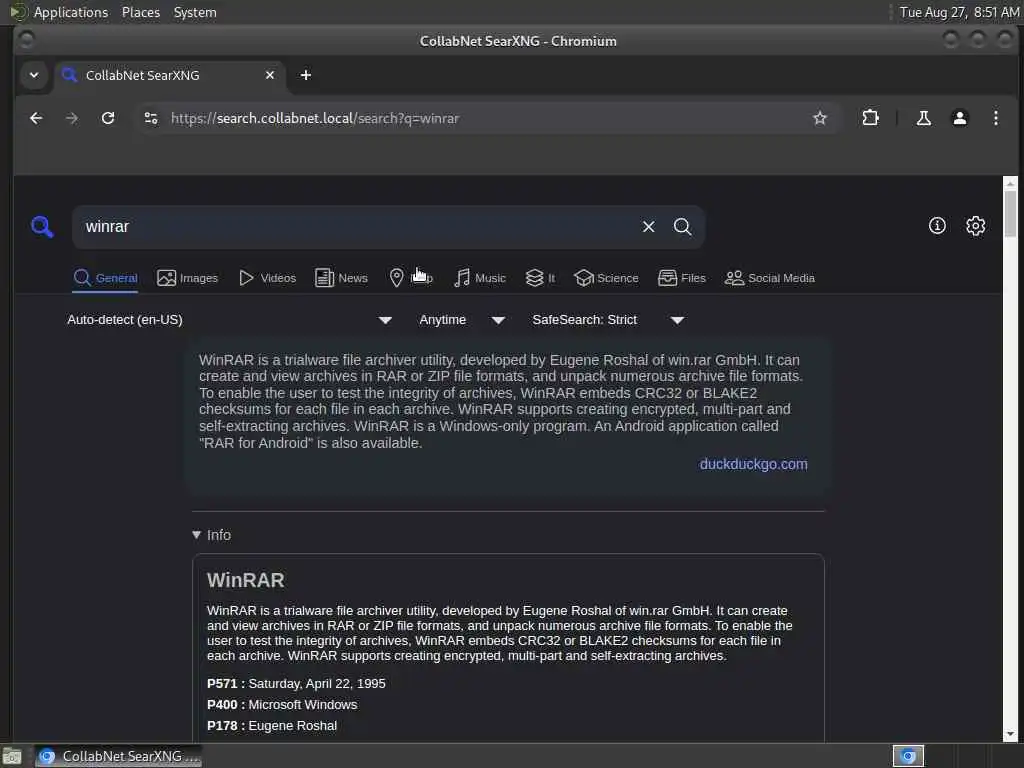
Task: Go back to previous page
Action: click(37, 118)
